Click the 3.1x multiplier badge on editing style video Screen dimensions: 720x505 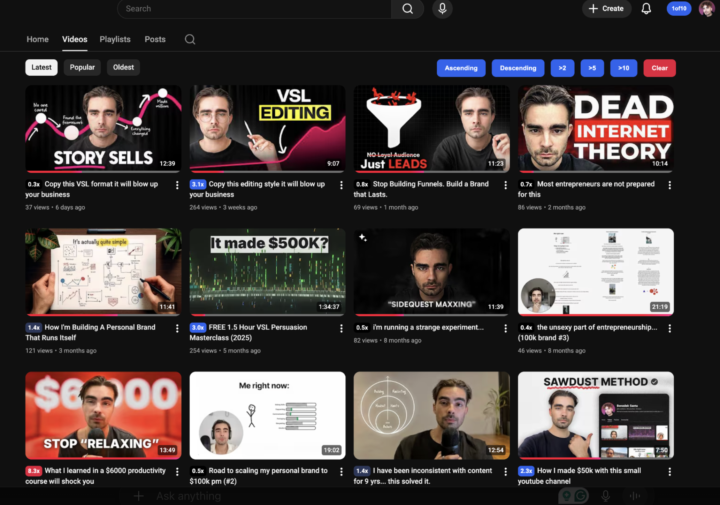click(198, 184)
